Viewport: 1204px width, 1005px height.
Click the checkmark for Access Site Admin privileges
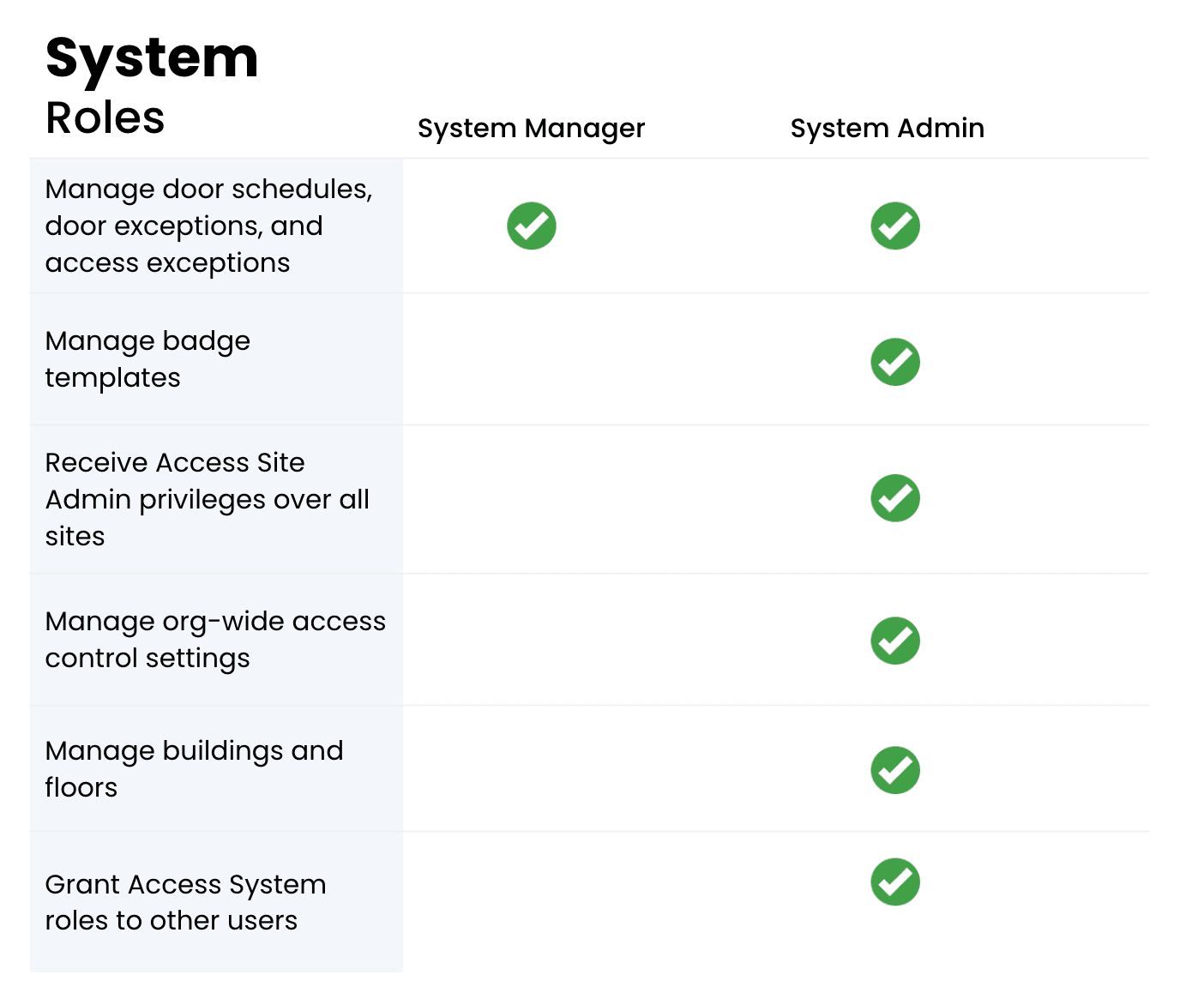coord(894,498)
